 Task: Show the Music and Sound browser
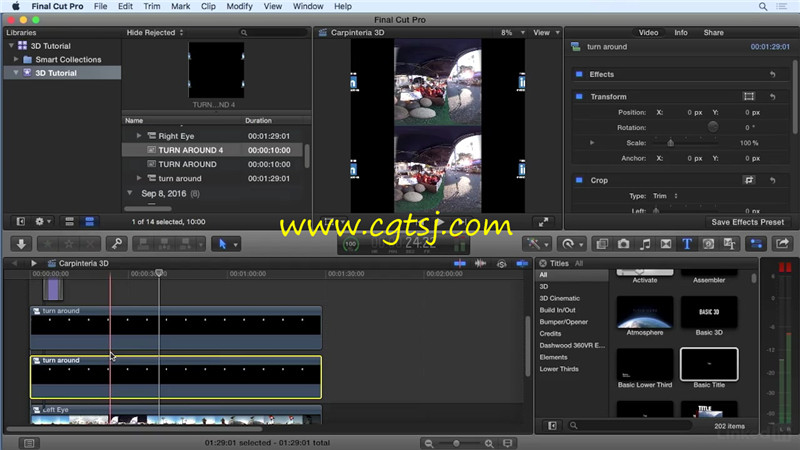click(645, 244)
